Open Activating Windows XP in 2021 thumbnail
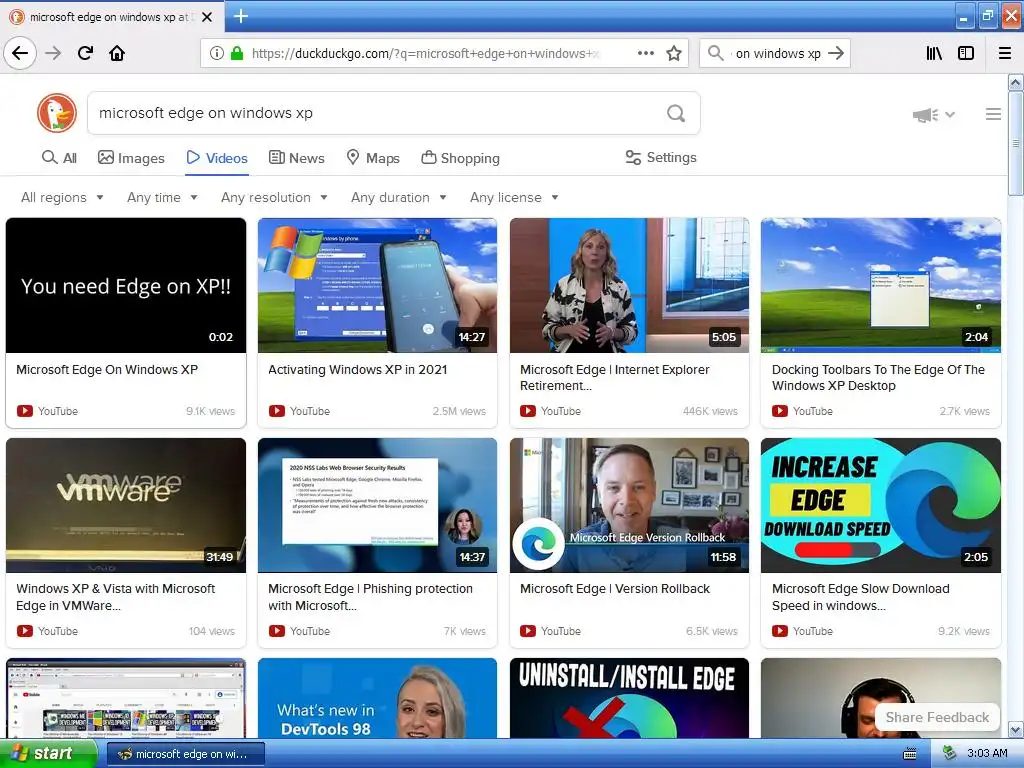The image size is (1024, 768). pos(377,285)
